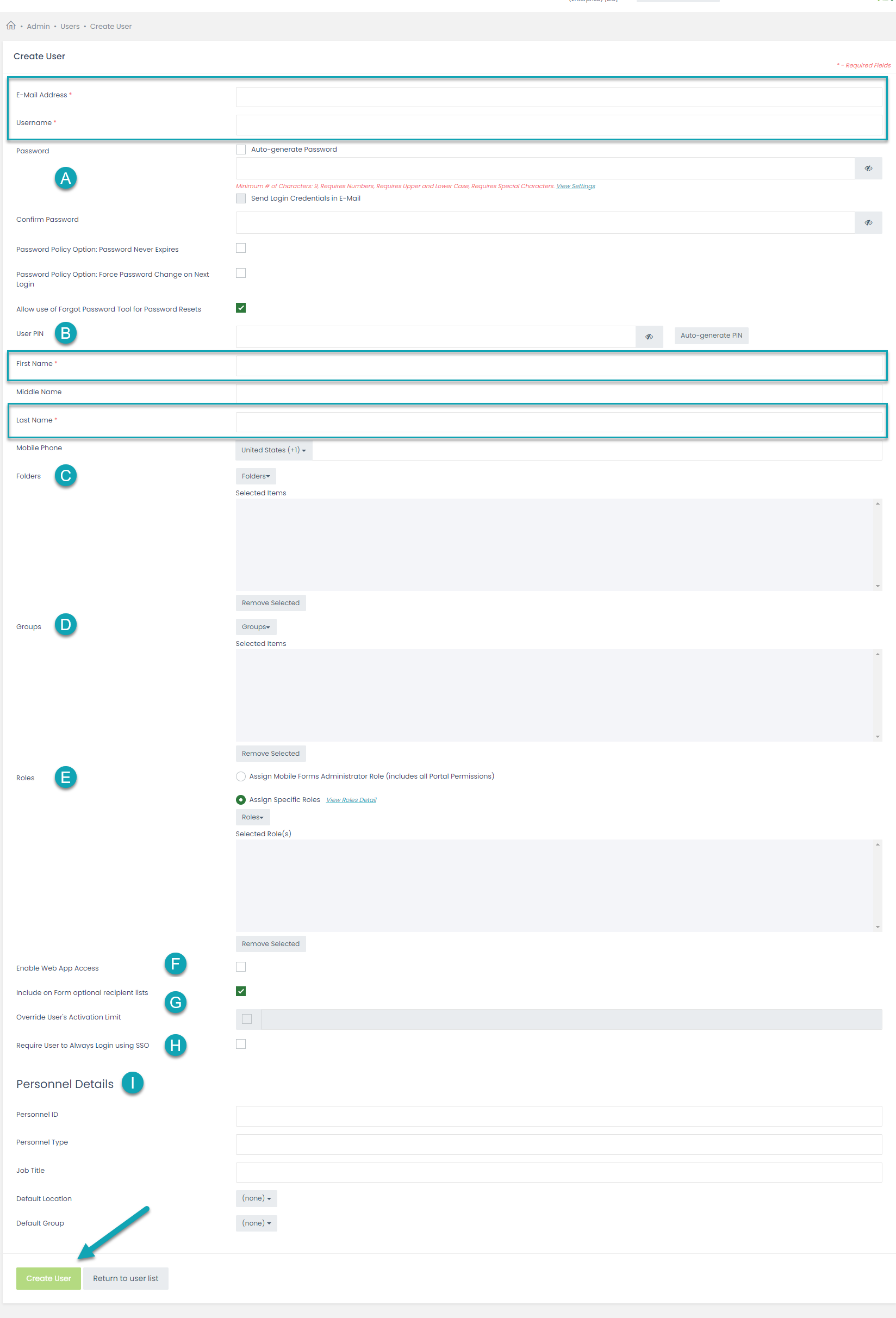Viewport: 896px width, 1318px height.
Task: Enable the Auto-generate Password checkbox
Action: tap(241, 150)
